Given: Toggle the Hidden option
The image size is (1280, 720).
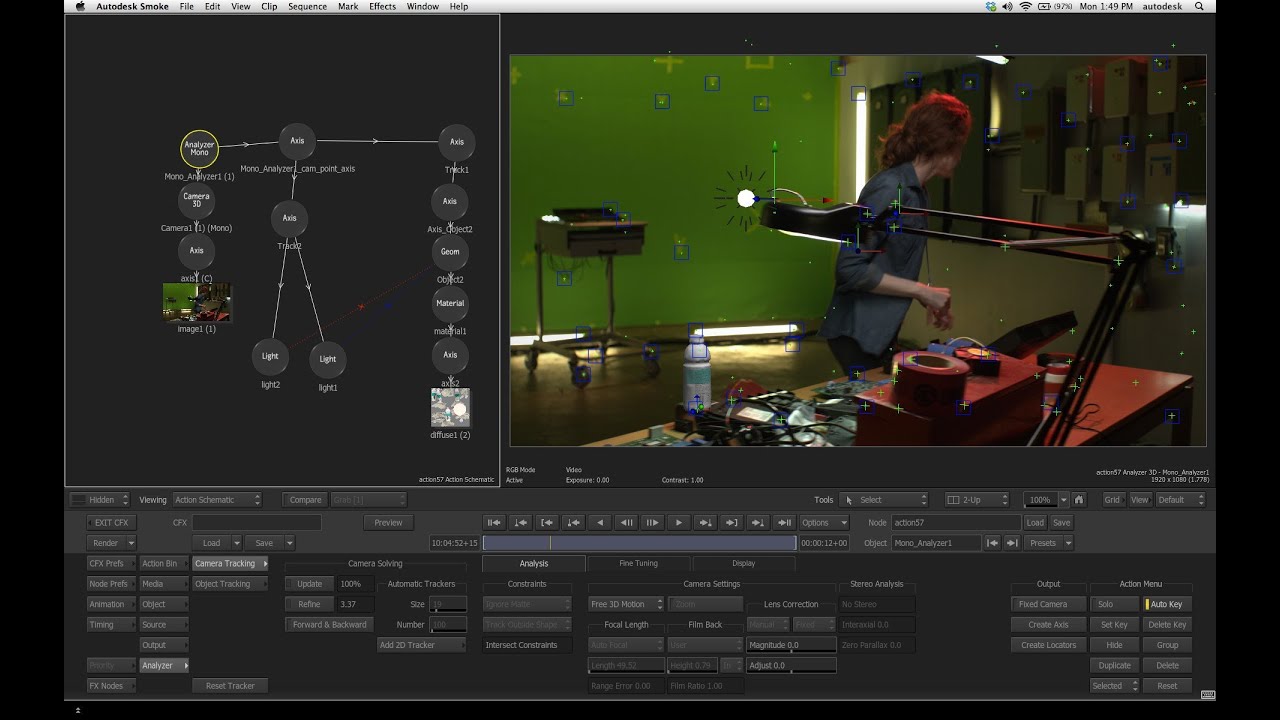Looking at the screenshot, I should tap(101, 500).
